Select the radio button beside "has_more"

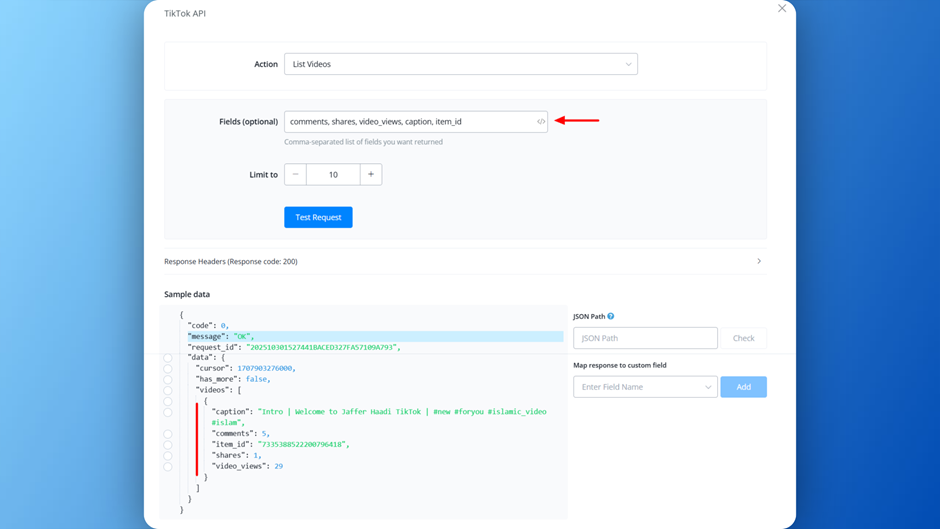[x=168, y=379]
